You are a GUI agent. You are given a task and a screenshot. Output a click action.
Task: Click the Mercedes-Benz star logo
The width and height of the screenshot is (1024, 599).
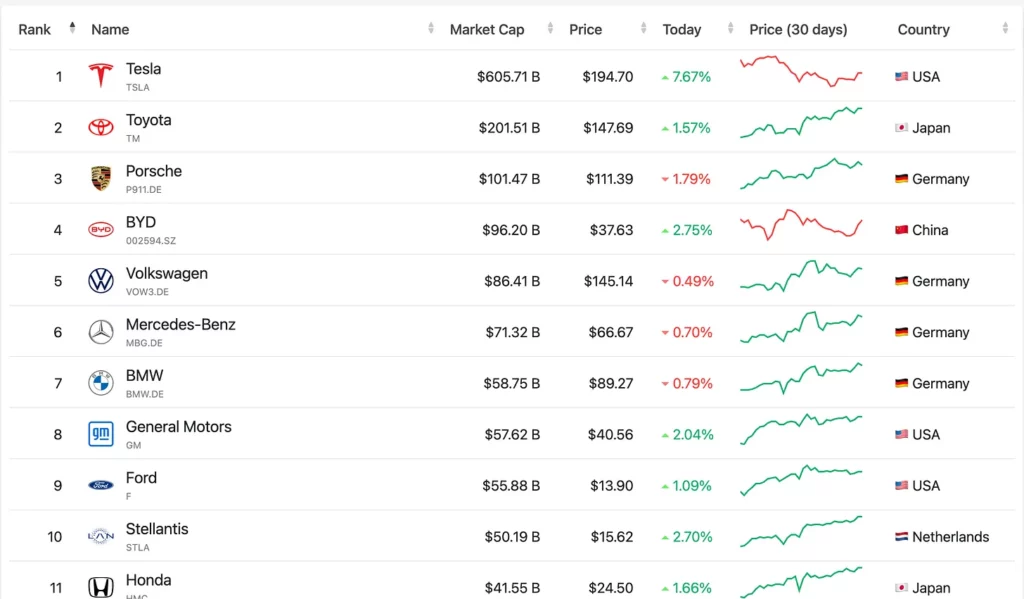(x=101, y=332)
